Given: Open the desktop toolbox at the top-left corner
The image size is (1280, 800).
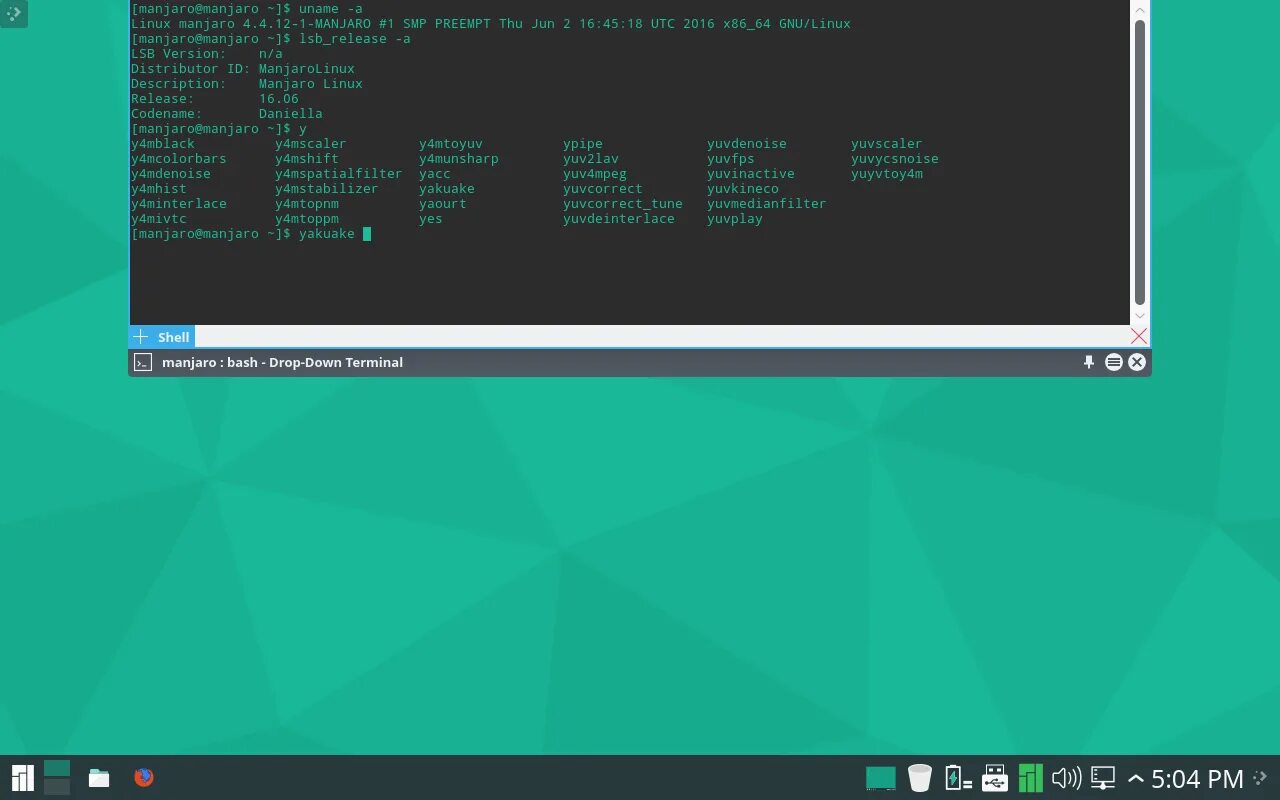Looking at the screenshot, I should coord(14,13).
